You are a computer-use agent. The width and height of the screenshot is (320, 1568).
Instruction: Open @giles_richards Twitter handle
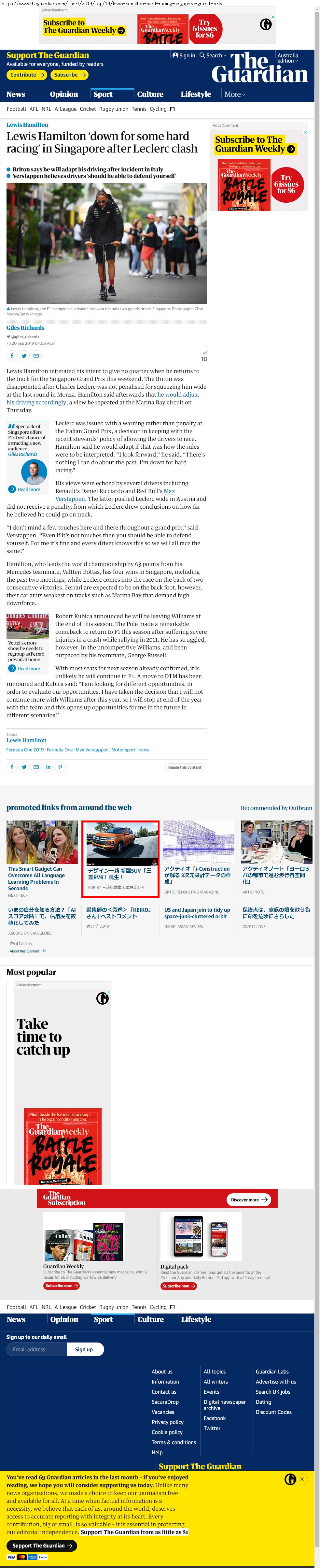pyautogui.click(x=25, y=337)
